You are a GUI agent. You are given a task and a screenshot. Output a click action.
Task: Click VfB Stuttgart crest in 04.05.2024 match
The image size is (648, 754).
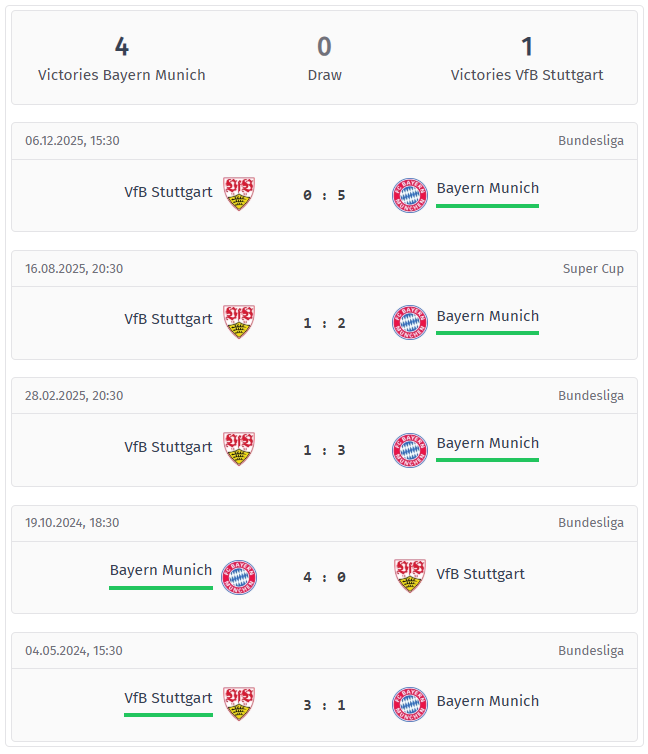pyautogui.click(x=238, y=704)
